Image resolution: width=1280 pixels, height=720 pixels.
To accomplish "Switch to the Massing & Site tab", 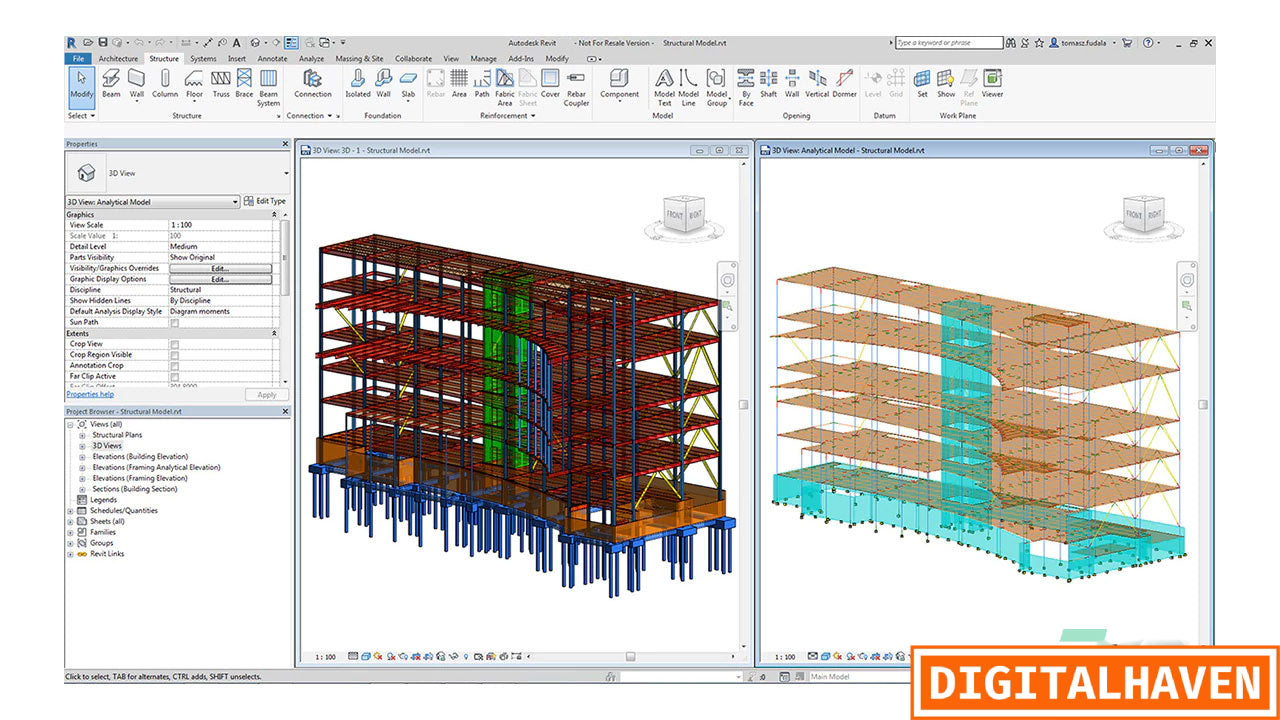I will pos(359,59).
